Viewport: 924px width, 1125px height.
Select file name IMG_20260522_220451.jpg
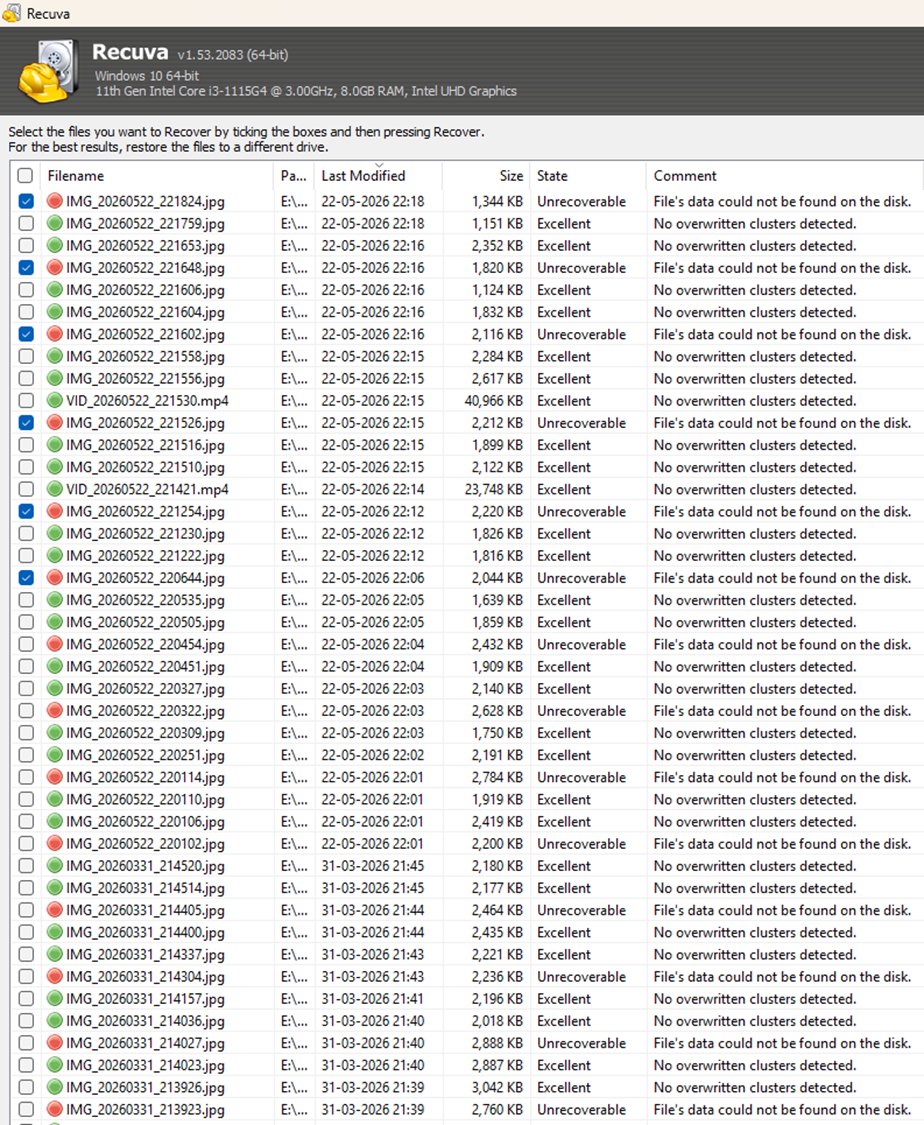pyautogui.click(x=145, y=667)
